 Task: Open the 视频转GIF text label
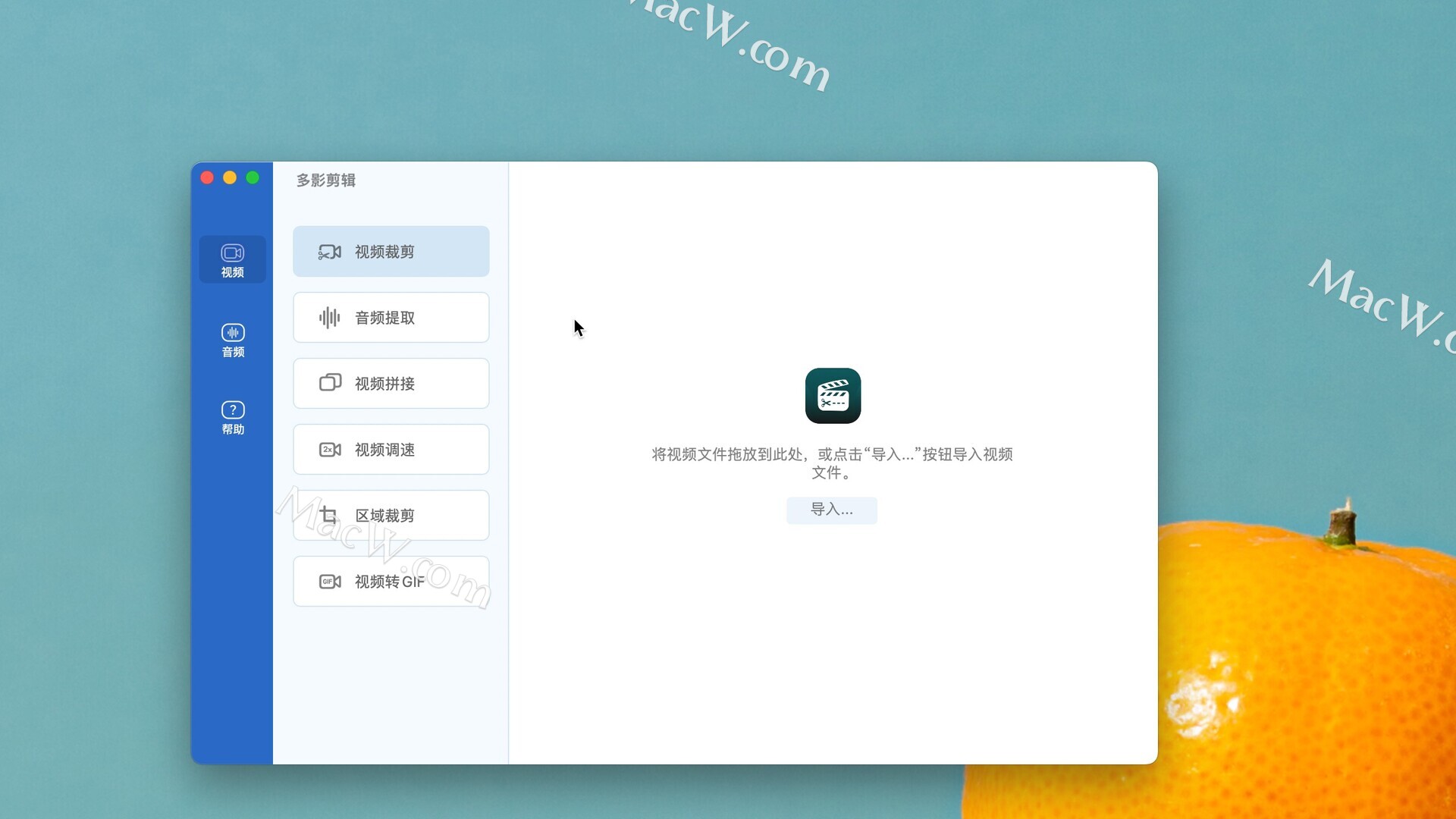[x=389, y=582]
